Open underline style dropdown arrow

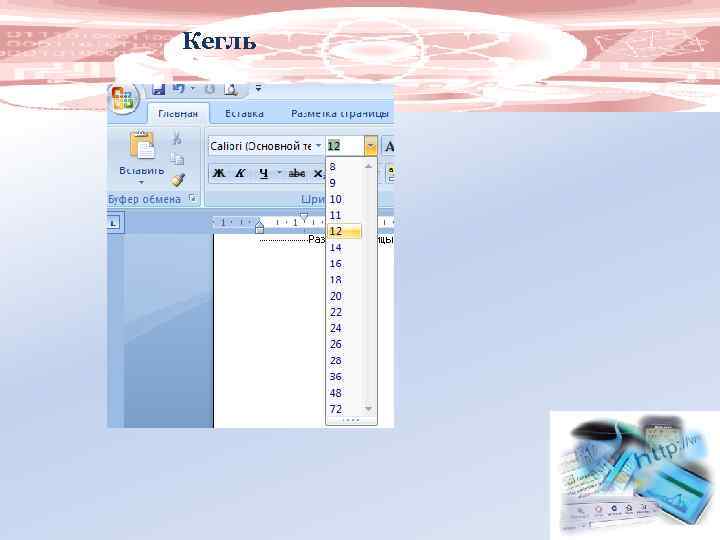[279, 173]
